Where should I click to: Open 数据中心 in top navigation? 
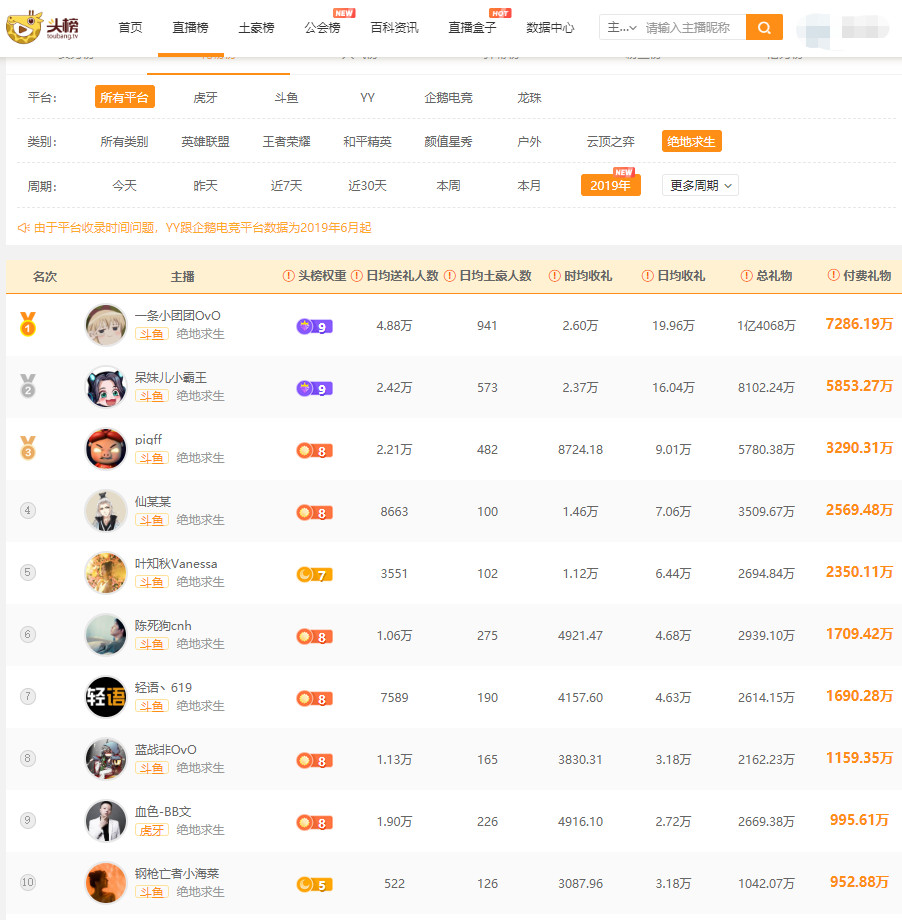pyautogui.click(x=550, y=28)
